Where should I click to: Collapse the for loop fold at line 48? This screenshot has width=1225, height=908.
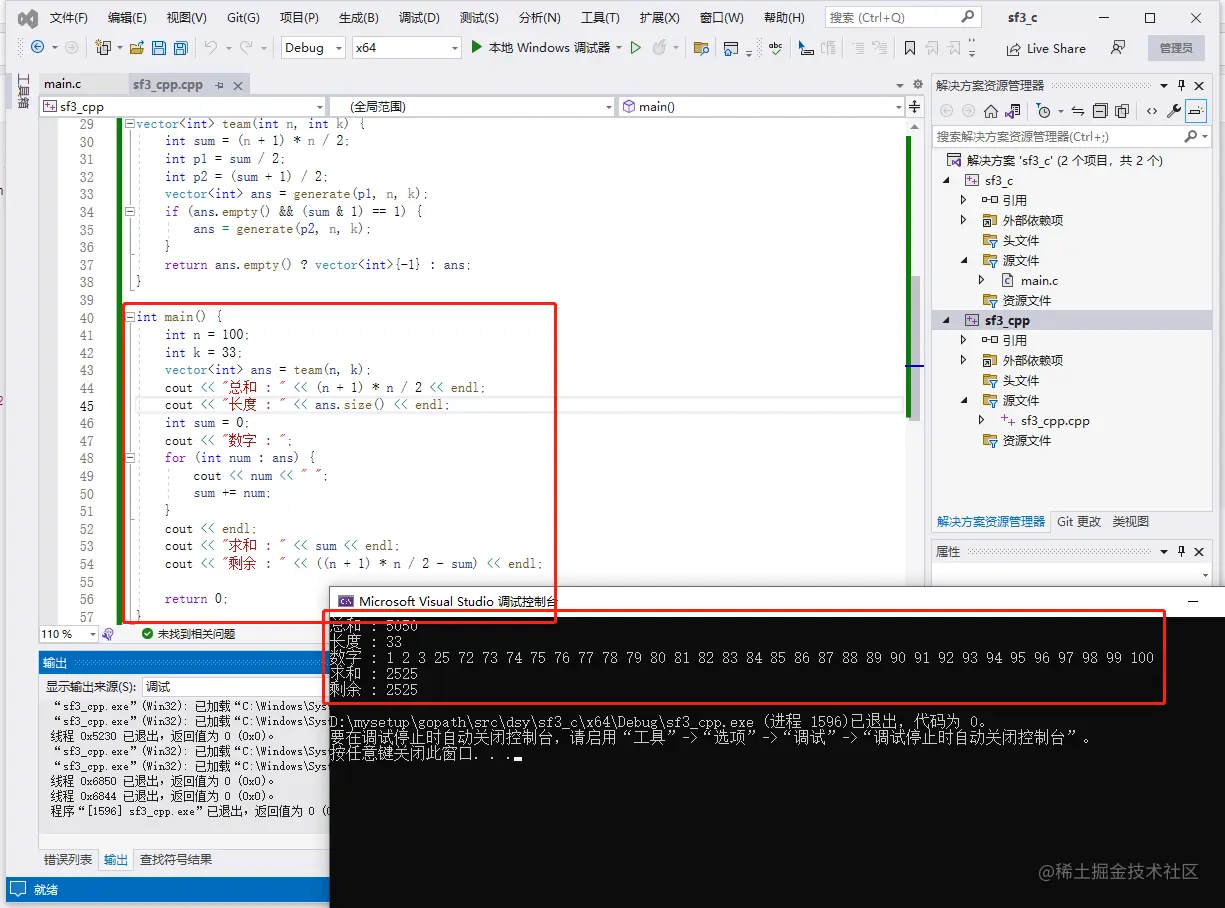[129, 458]
